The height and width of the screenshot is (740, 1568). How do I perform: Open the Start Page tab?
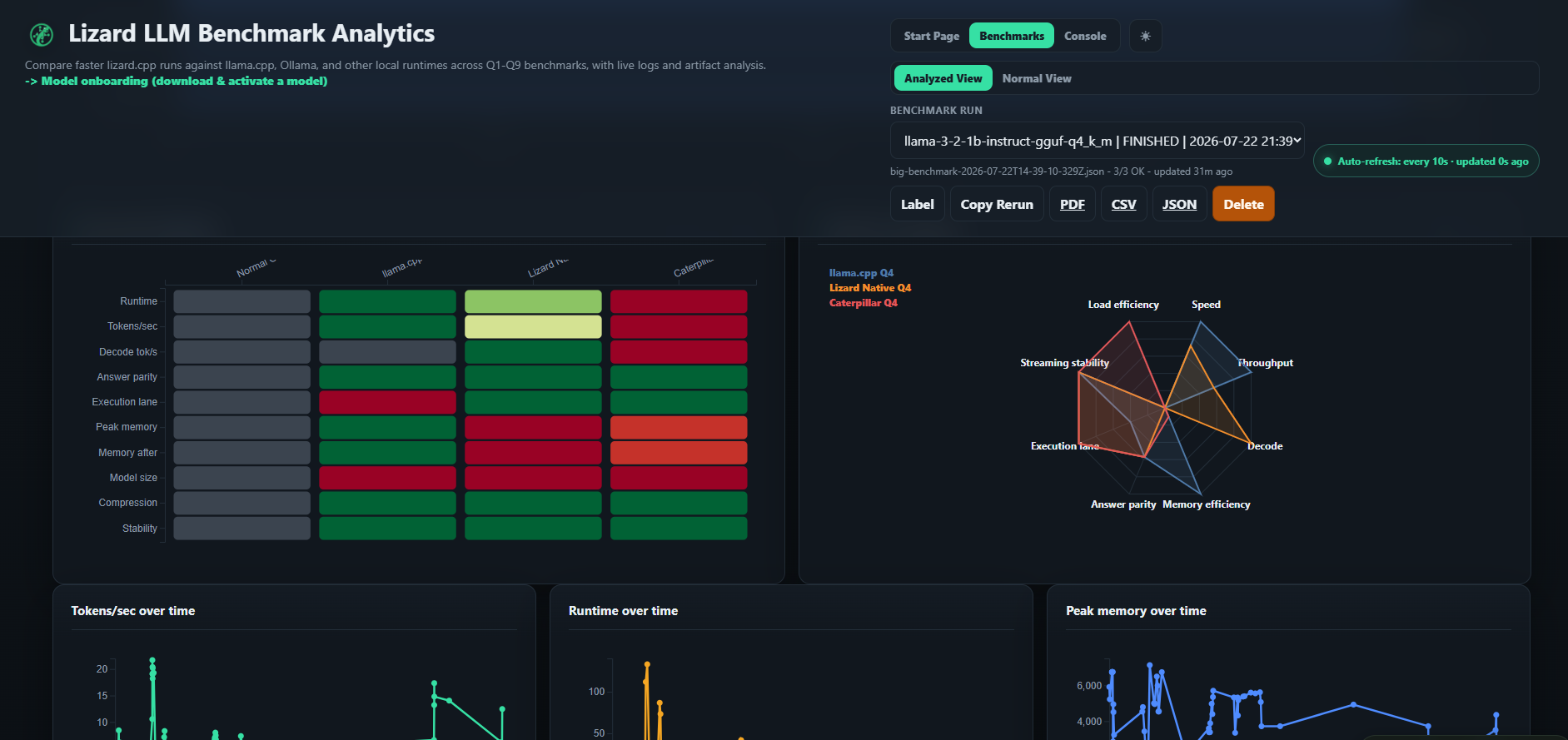pos(931,36)
